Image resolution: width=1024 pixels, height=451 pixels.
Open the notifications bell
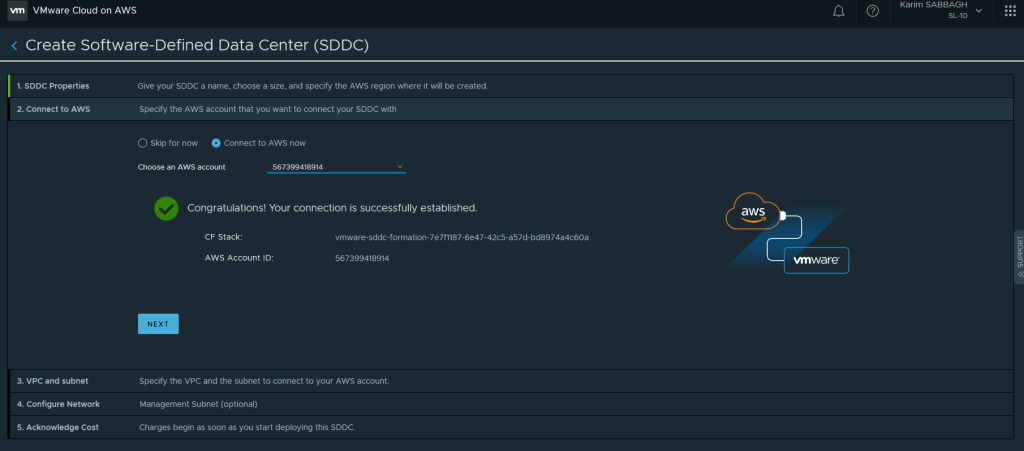(x=839, y=11)
